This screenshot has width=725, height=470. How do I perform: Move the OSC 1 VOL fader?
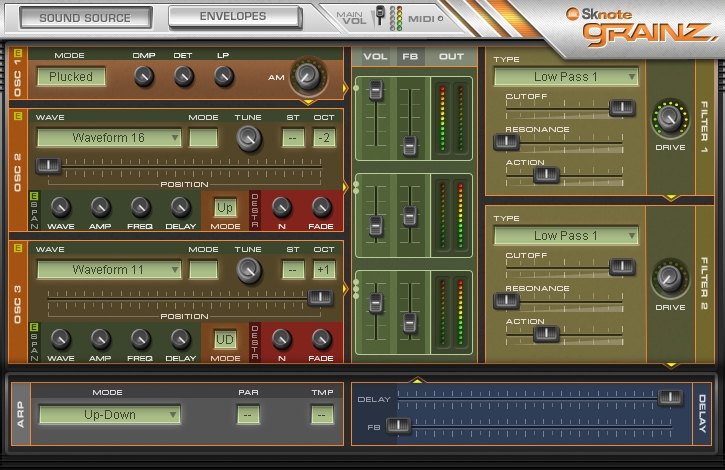(x=376, y=90)
